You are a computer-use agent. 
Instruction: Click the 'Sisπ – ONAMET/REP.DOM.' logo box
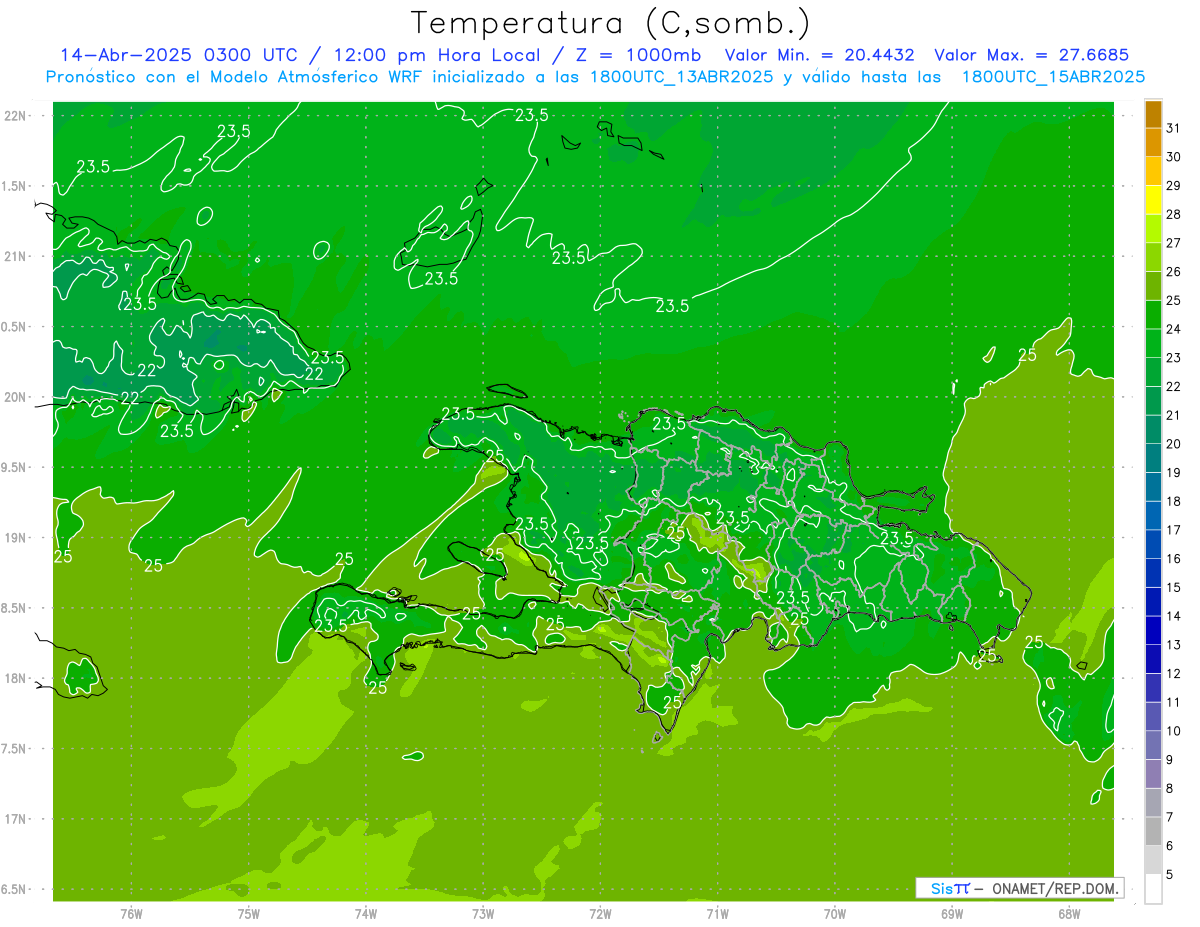[1020, 888]
